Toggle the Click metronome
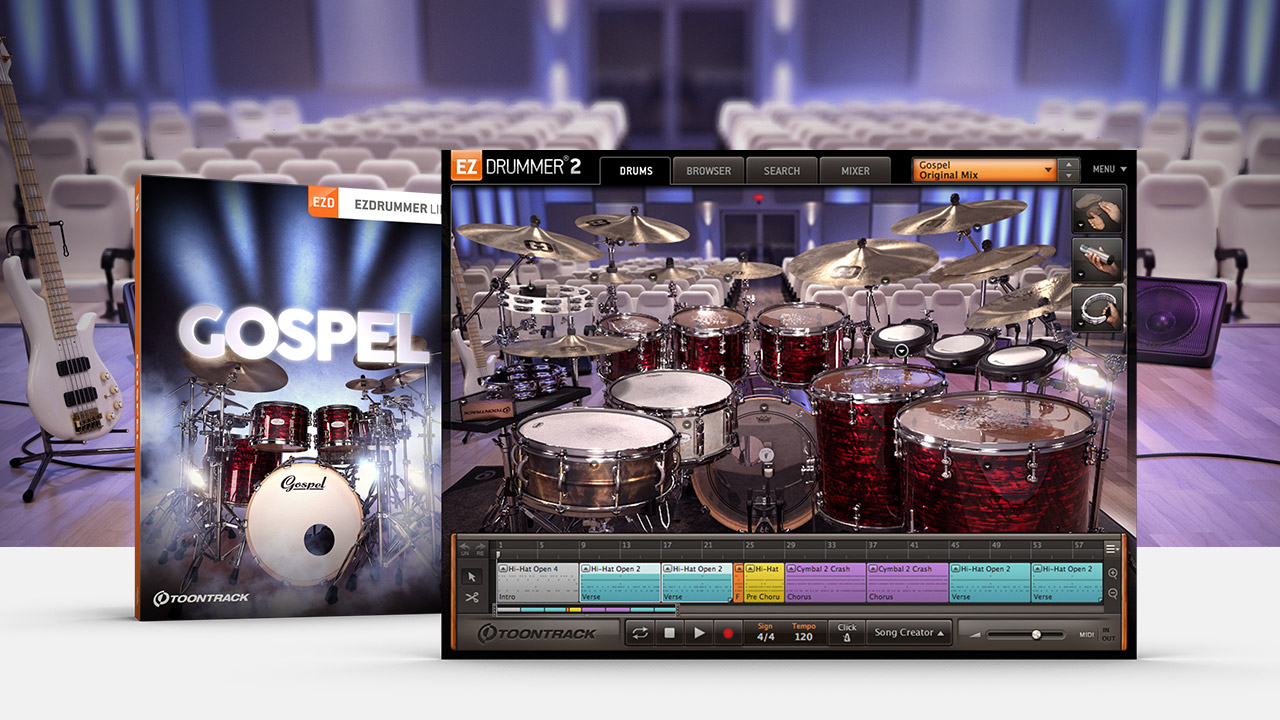Image resolution: width=1280 pixels, height=720 pixels. coord(847,632)
